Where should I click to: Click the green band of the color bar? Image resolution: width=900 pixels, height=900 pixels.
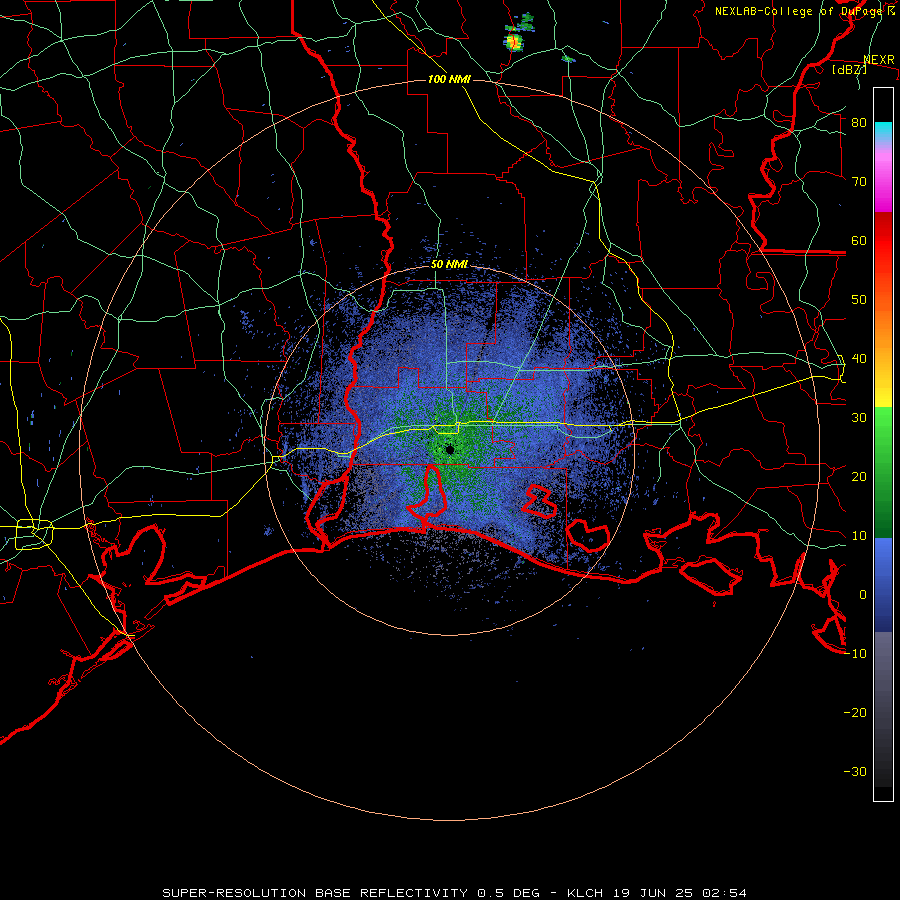tap(883, 472)
